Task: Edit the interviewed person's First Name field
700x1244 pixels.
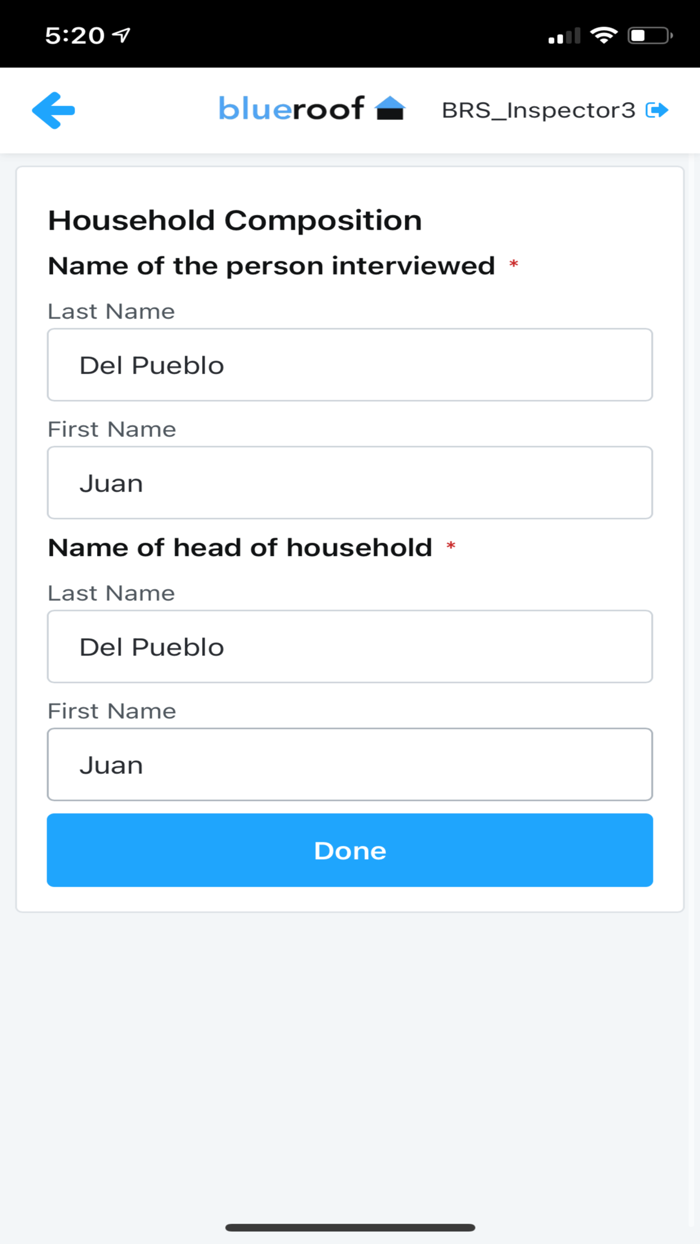Action: [350, 483]
